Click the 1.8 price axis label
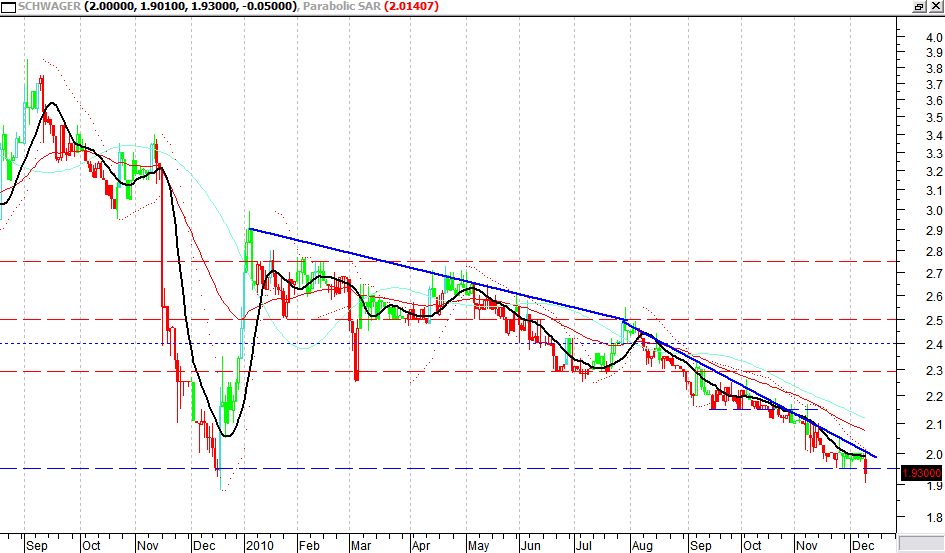Screen dimensions: 945x553 [x=934, y=517]
